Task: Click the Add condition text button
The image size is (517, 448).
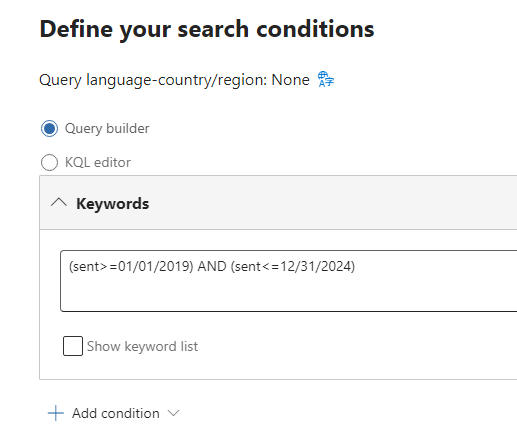Action: pos(116,413)
